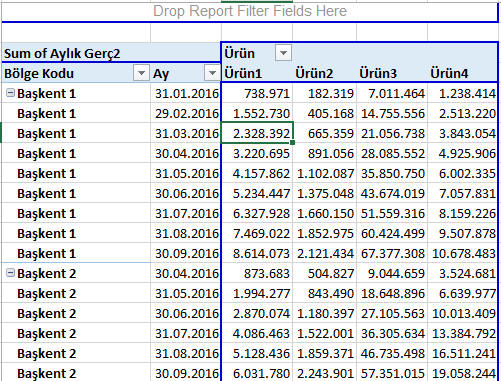The width and height of the screenshot is (501, 381).
Task: Open the Ürün column filter dropdown
Action: pos(283,53)
